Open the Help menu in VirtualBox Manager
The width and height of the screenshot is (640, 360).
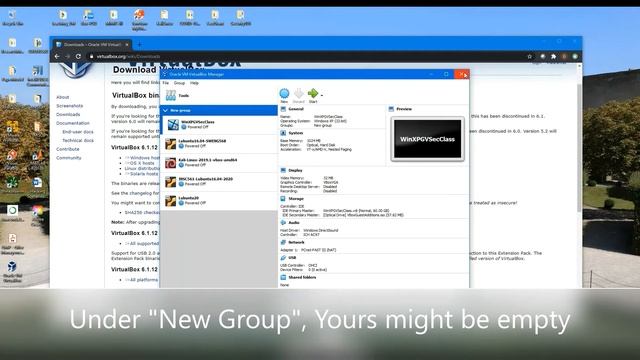click(194, 83)
